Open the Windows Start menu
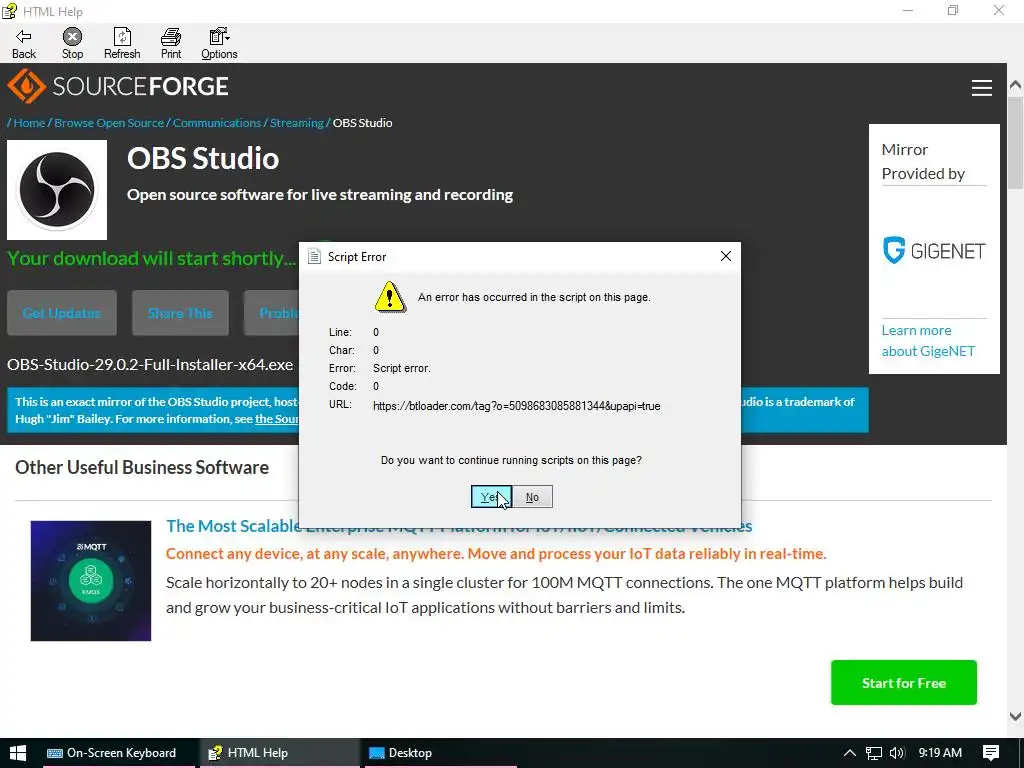Image resolution: width=1024 pixels, height=768 pixels. click(x=18, y=753)
